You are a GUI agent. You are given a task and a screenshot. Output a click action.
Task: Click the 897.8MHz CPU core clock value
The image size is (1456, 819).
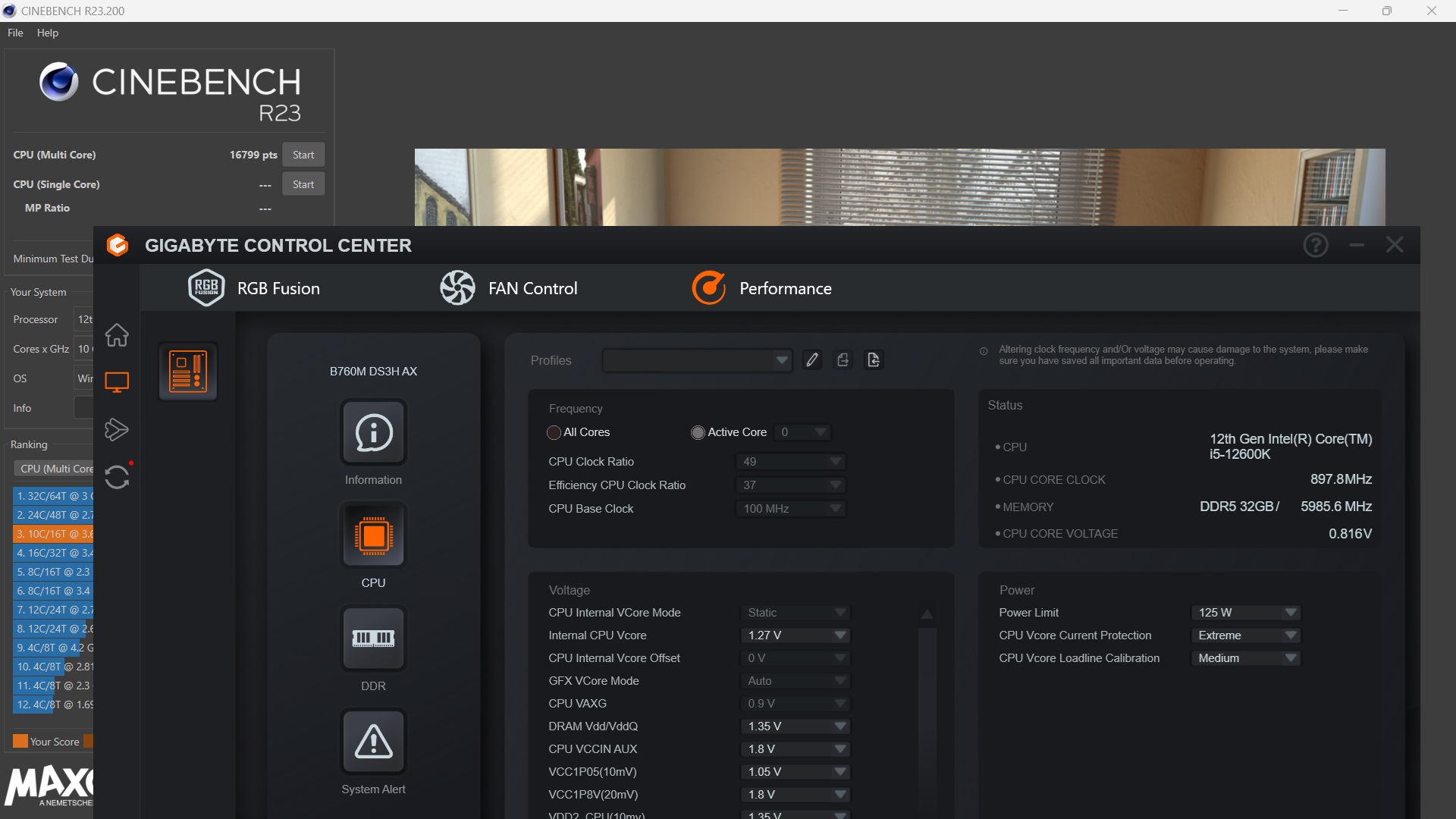click(1341, 479)
